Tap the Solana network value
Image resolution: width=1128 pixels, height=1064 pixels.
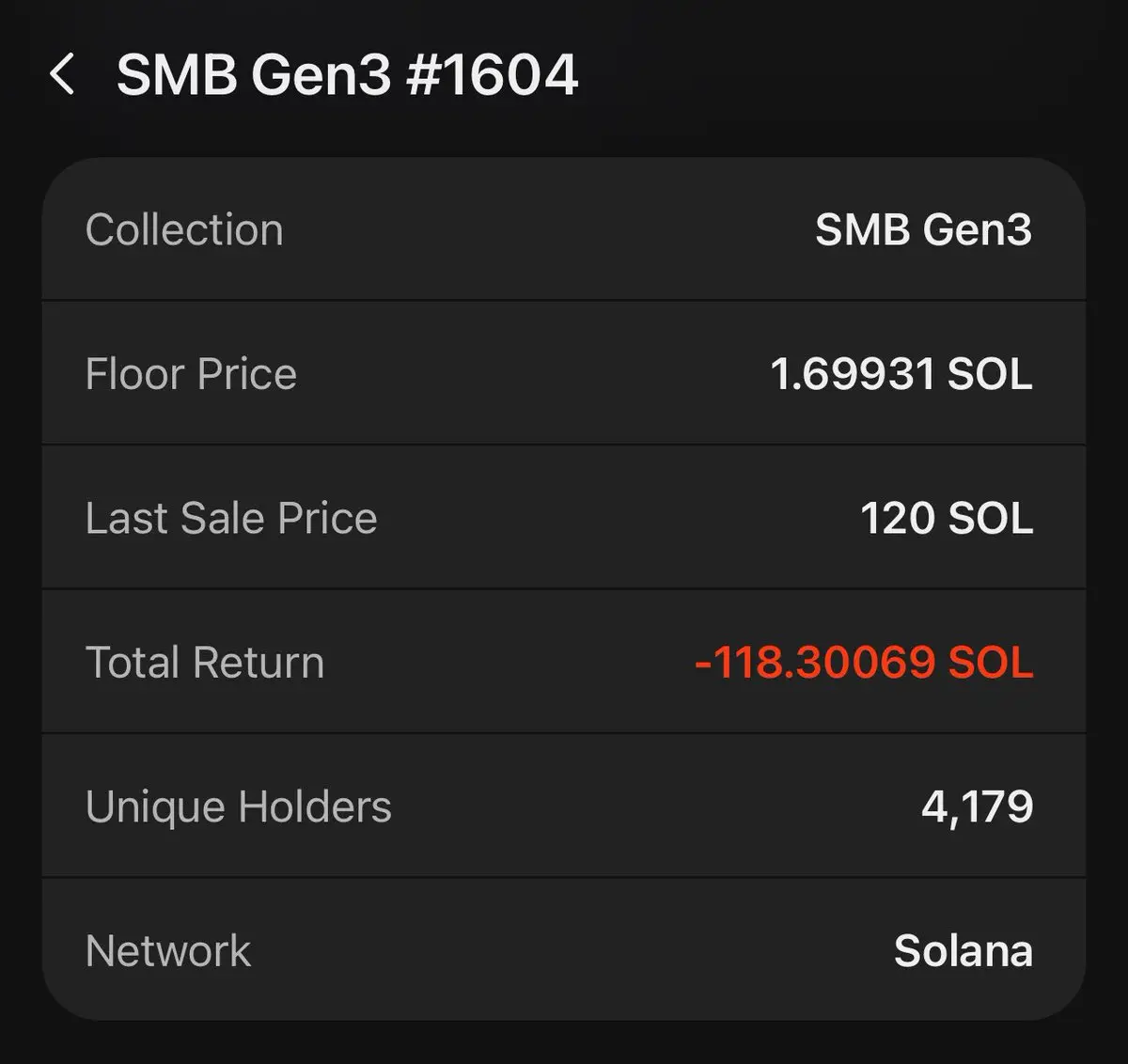click(x=963, y=950)
